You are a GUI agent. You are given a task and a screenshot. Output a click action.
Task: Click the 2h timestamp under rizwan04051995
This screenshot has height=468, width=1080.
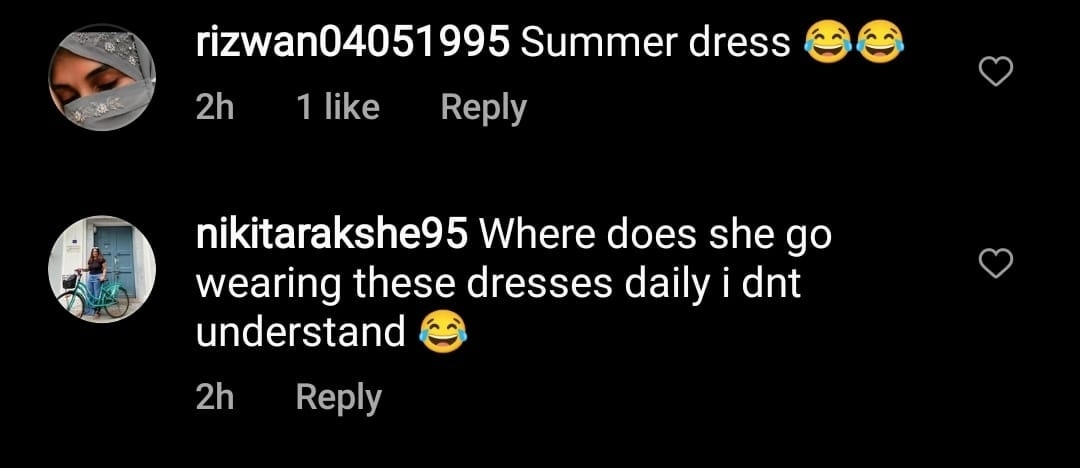tap(215, 108)
